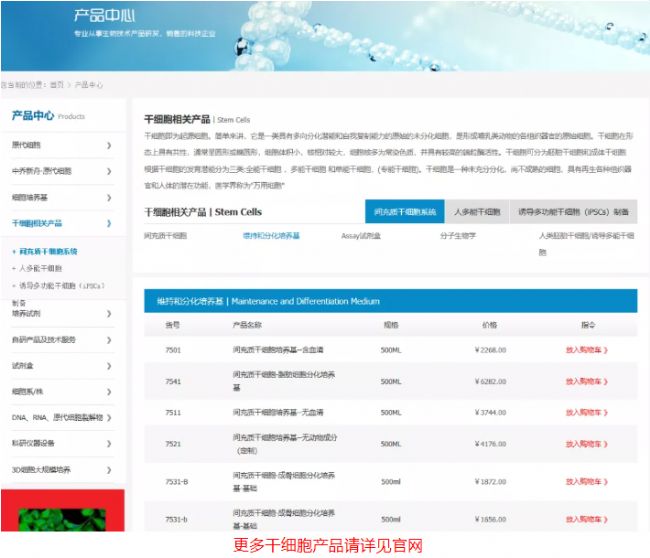Click the price ¥1656.00
Image resolution: width=650 pixels, height=558 pixels.
coord(490,519)
